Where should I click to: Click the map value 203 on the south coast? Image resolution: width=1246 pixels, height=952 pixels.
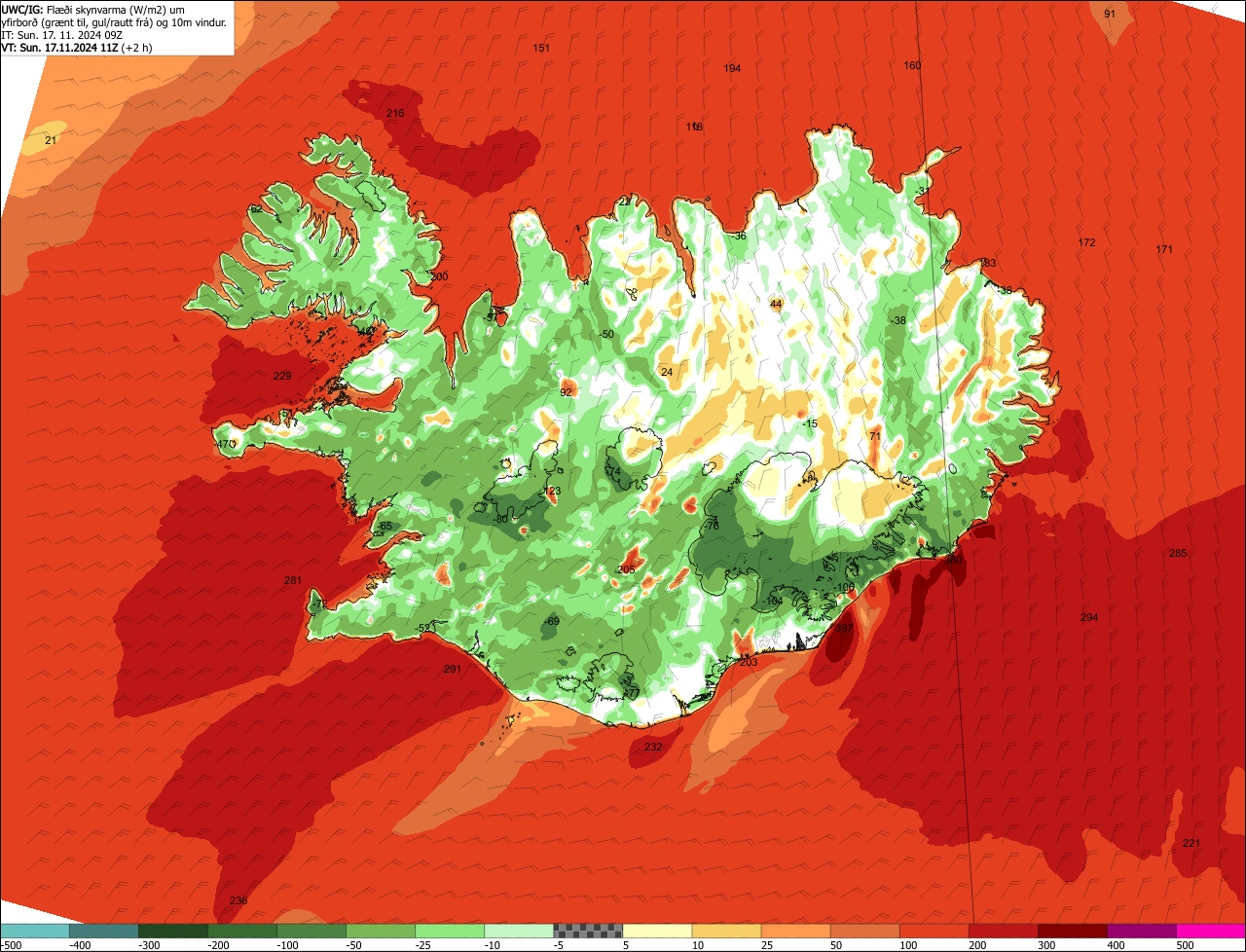pyautogui.click(x=749, y=662)
